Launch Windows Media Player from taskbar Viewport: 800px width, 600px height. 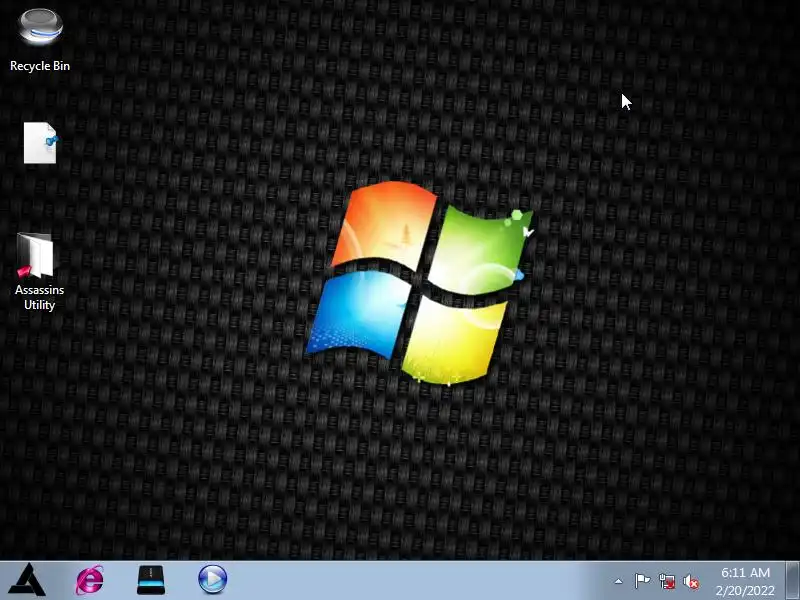[x=212, y=580]
